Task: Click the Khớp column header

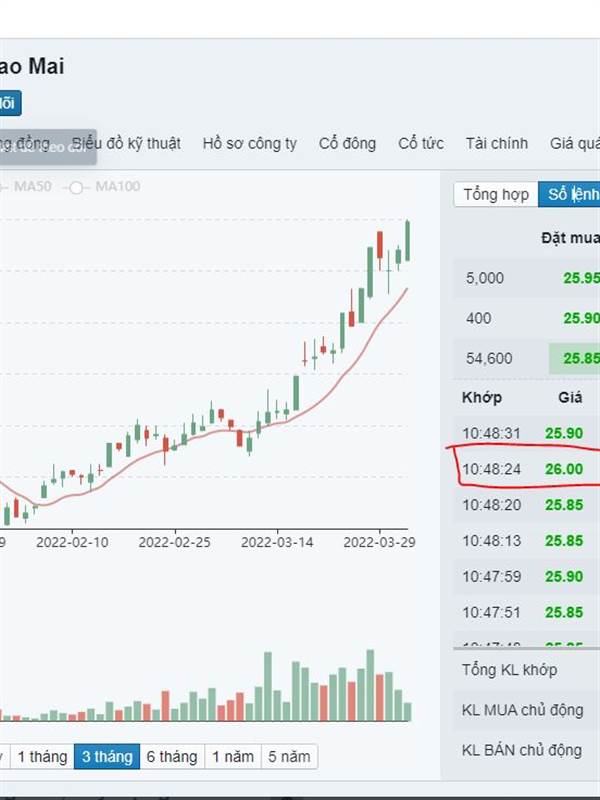Action: [x=482, y=397]
